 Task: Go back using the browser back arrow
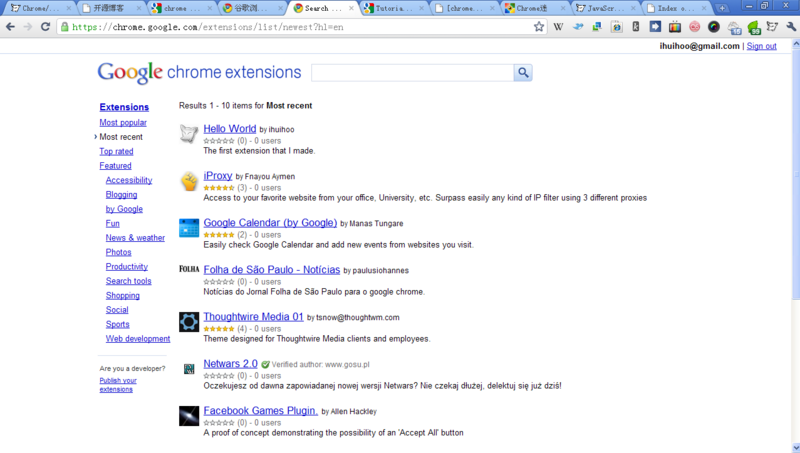(10, 27)
